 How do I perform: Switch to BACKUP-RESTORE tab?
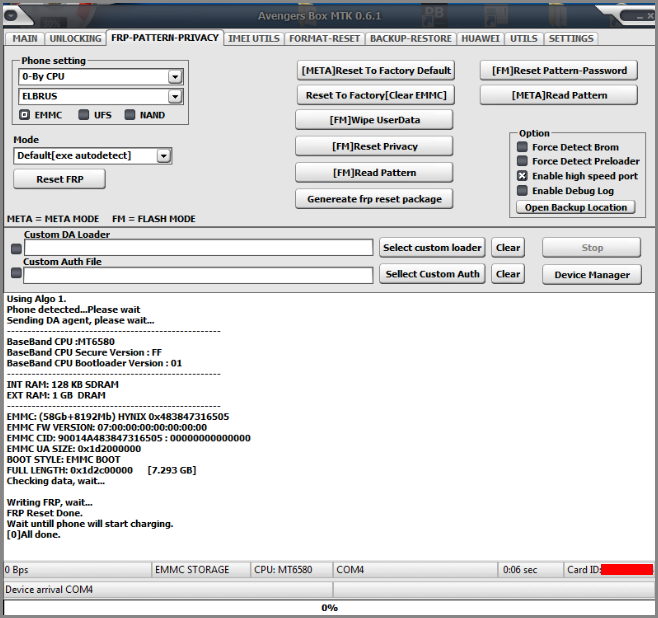(411, 39)
